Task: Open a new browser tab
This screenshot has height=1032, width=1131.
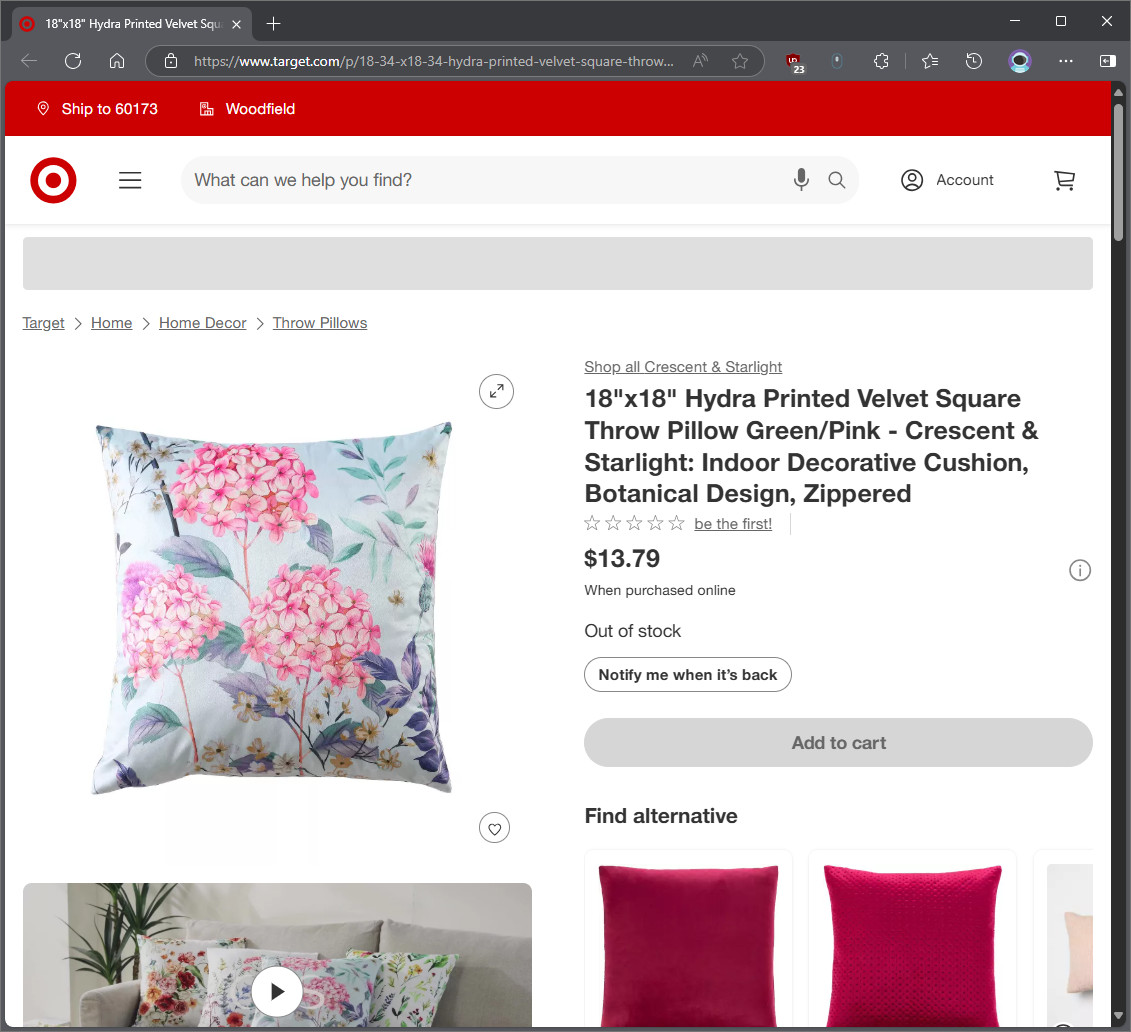Action: tap(273, 24)
